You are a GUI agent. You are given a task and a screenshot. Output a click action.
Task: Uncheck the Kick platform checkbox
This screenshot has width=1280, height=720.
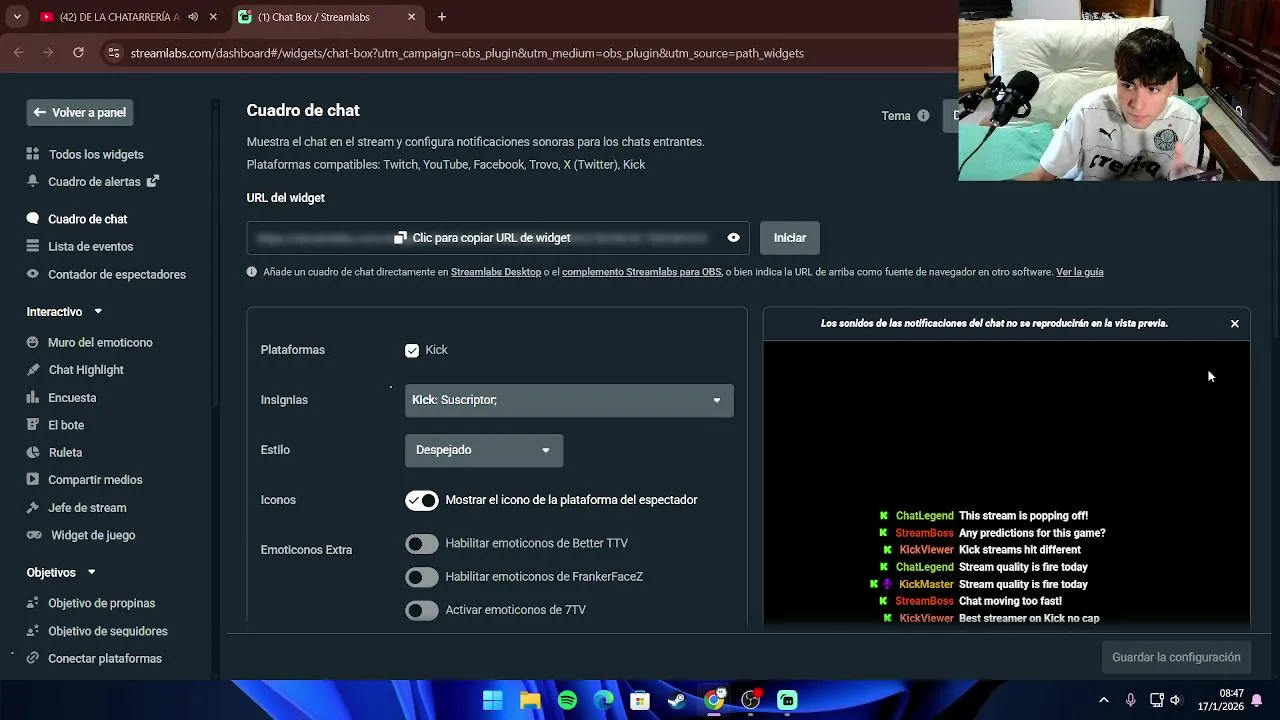coord(412,350)
